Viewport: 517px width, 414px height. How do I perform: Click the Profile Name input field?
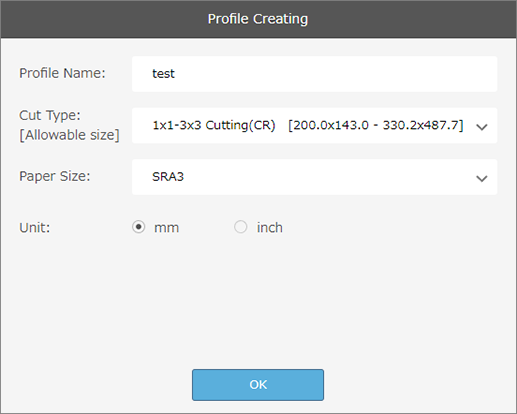pyautogui.click(x=314, y=74)
